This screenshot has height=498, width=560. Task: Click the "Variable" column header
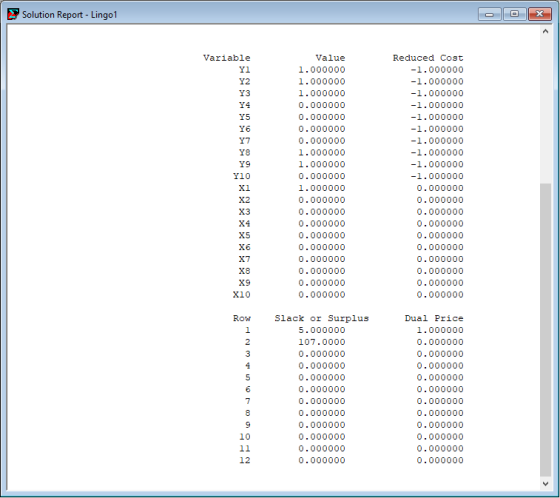[x=227, y=58]
